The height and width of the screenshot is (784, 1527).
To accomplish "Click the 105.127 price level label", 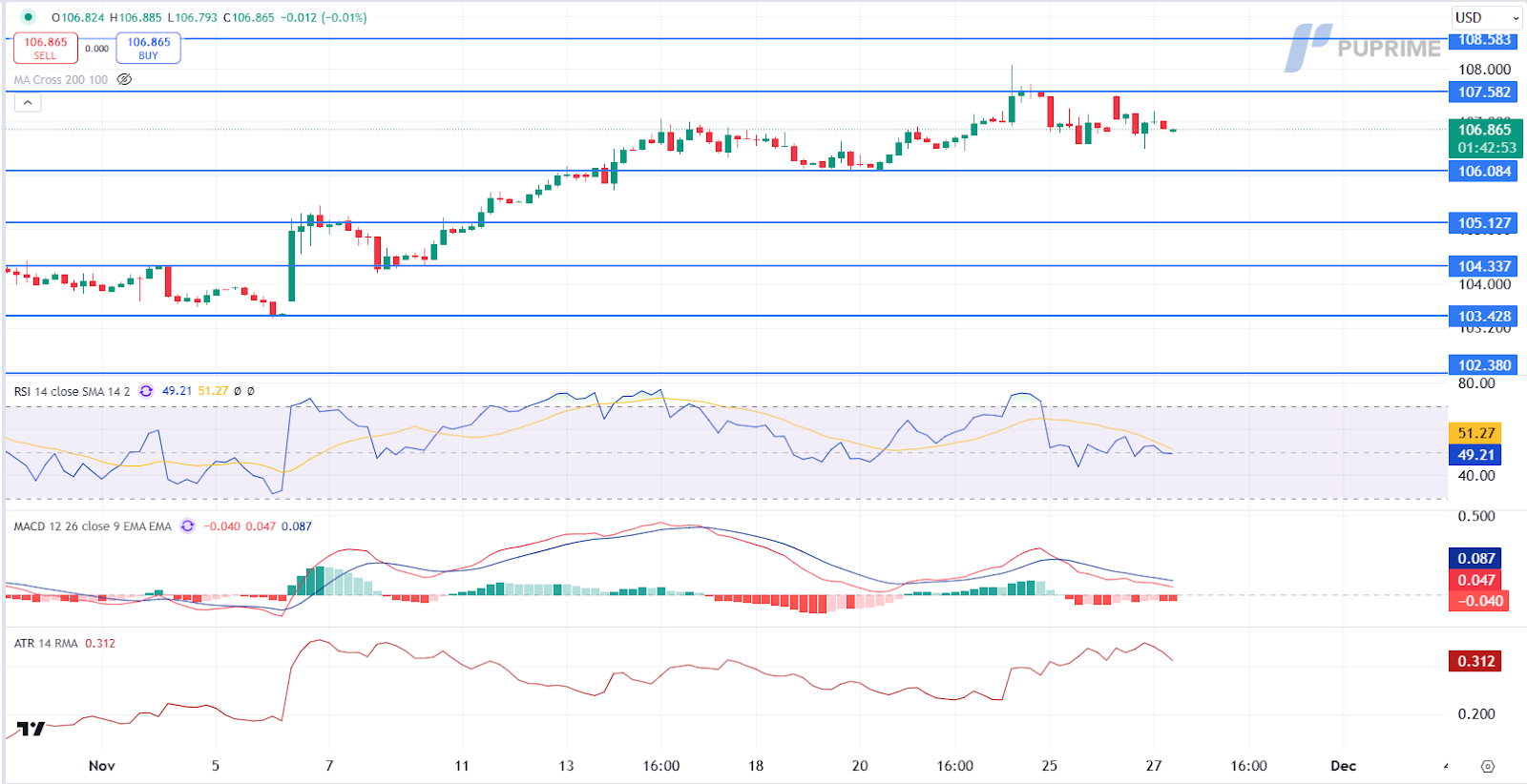I will click(1484, 223).
